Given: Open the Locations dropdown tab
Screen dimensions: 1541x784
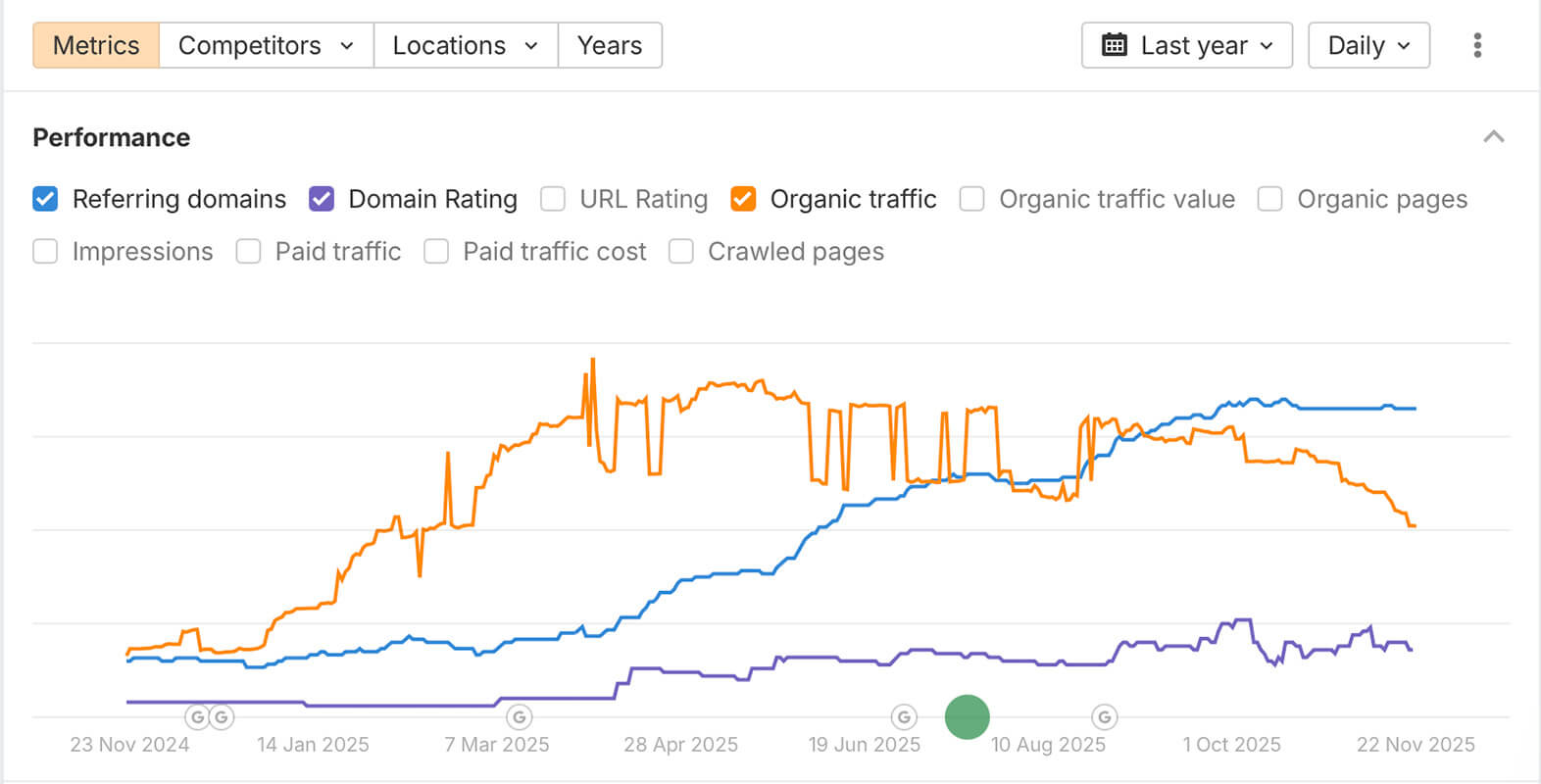Looking at the screenshot, I should (x=466, y=45).
